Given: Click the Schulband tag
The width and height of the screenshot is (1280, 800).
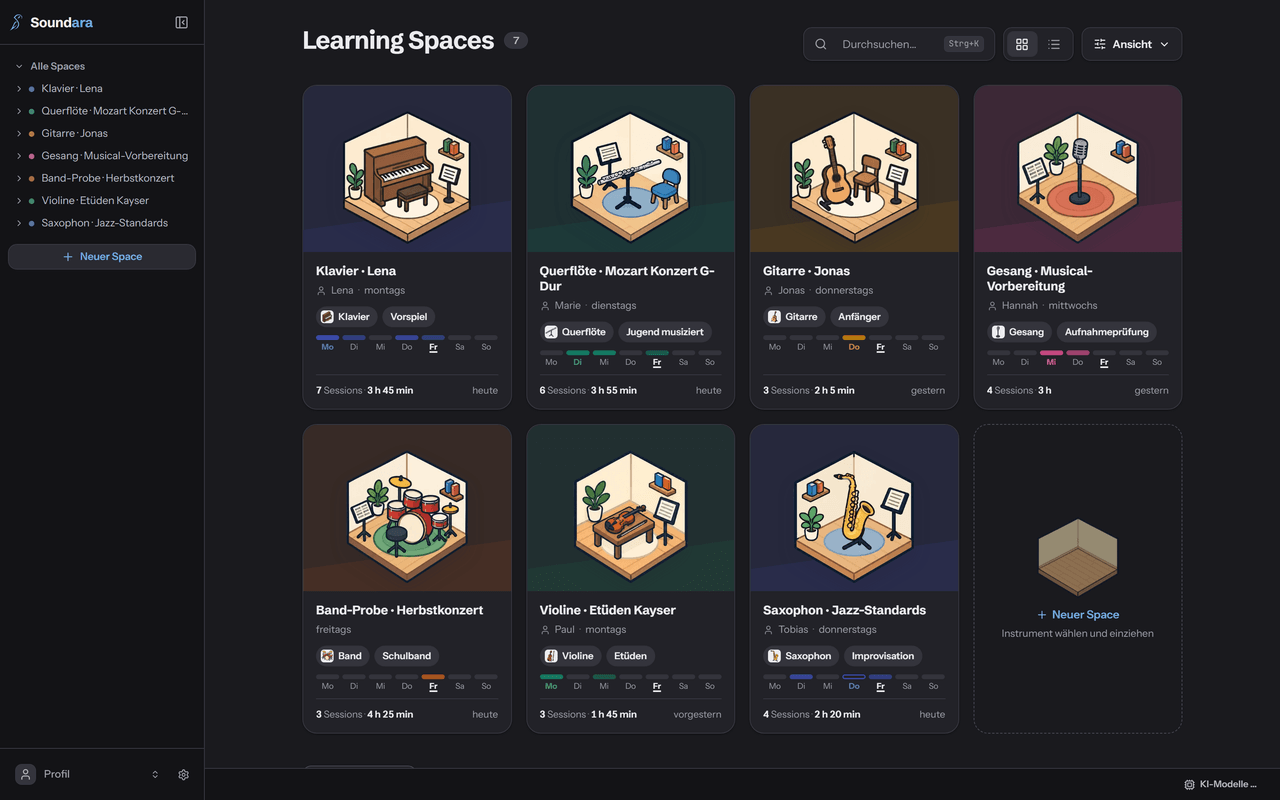Looking at the screenshot, I should click(x=407, y=656).
